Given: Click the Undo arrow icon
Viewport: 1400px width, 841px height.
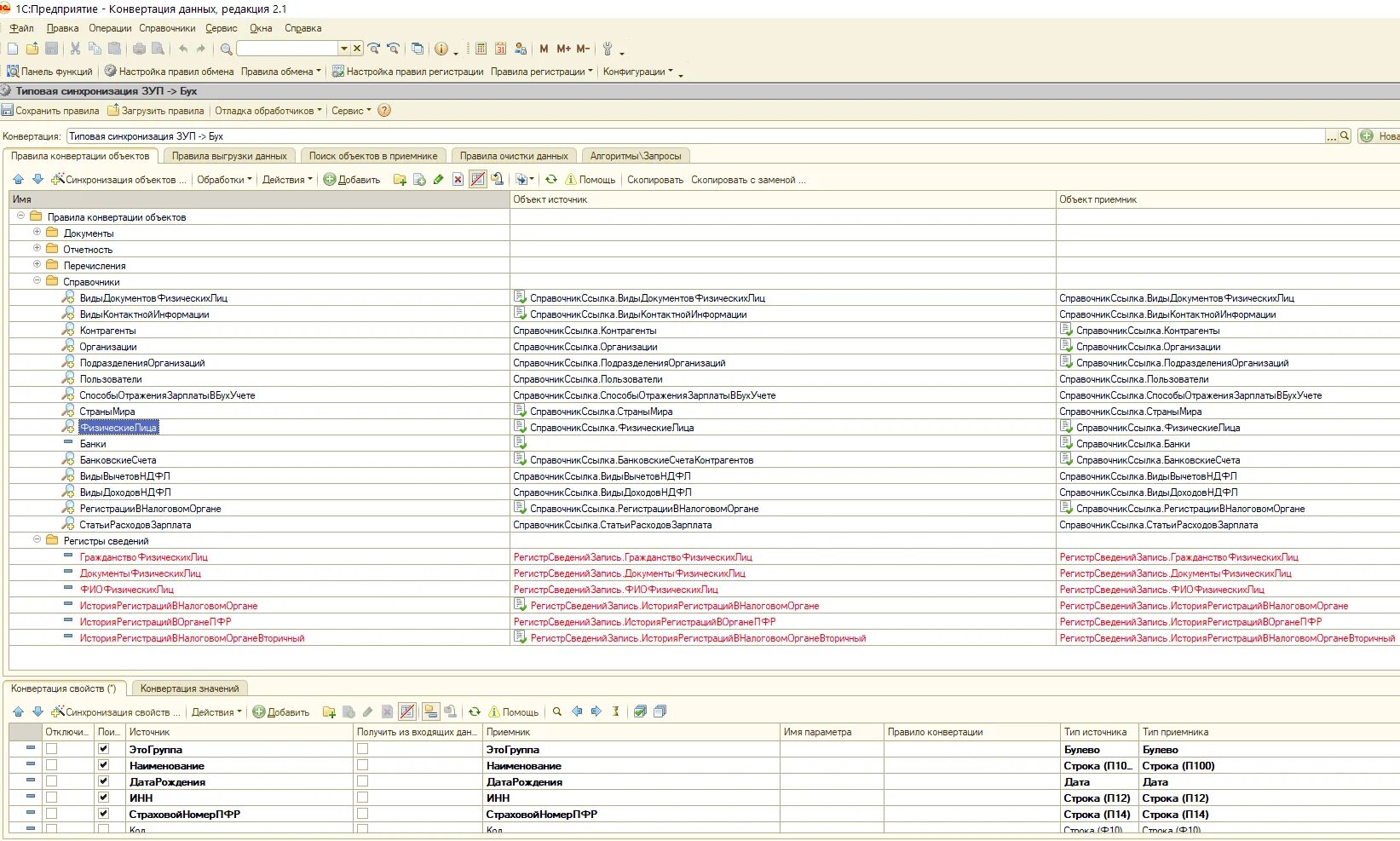Looking at the screenshot, I should (x=182, y=49).
